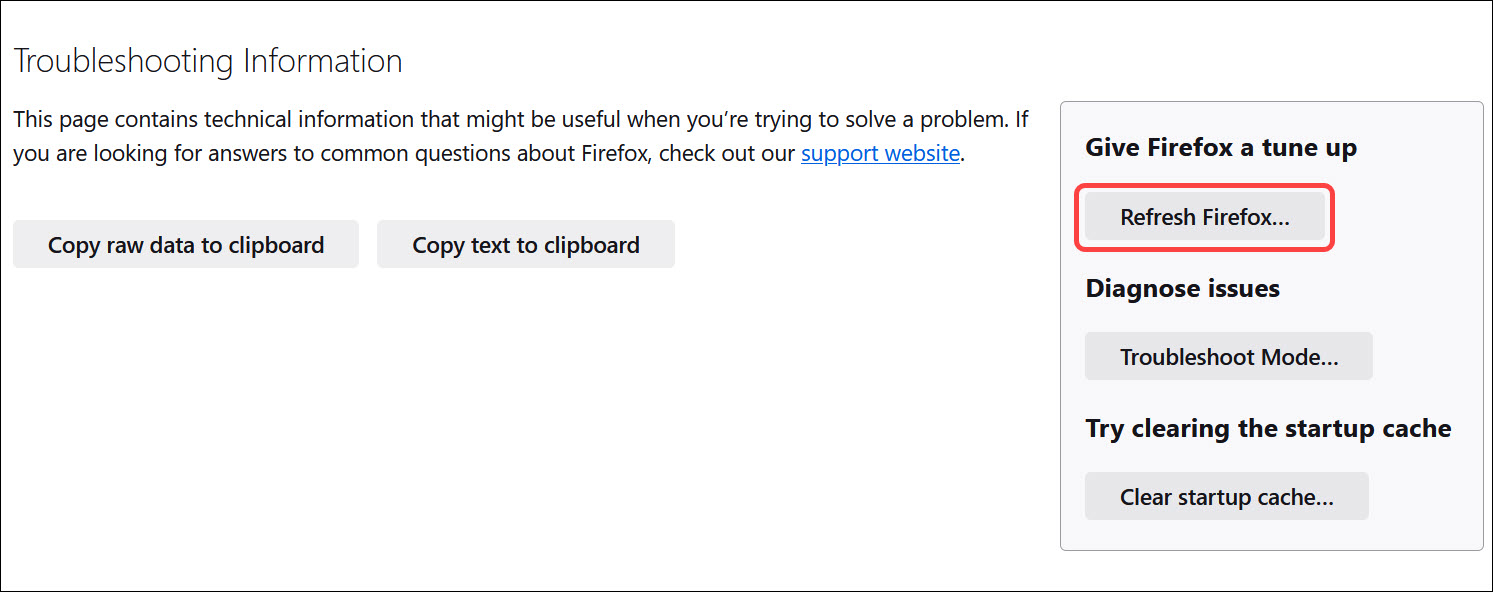Click the Troubleshooting Information page title
Screen dimensions: 1493x592
click(x=207, y=60)
